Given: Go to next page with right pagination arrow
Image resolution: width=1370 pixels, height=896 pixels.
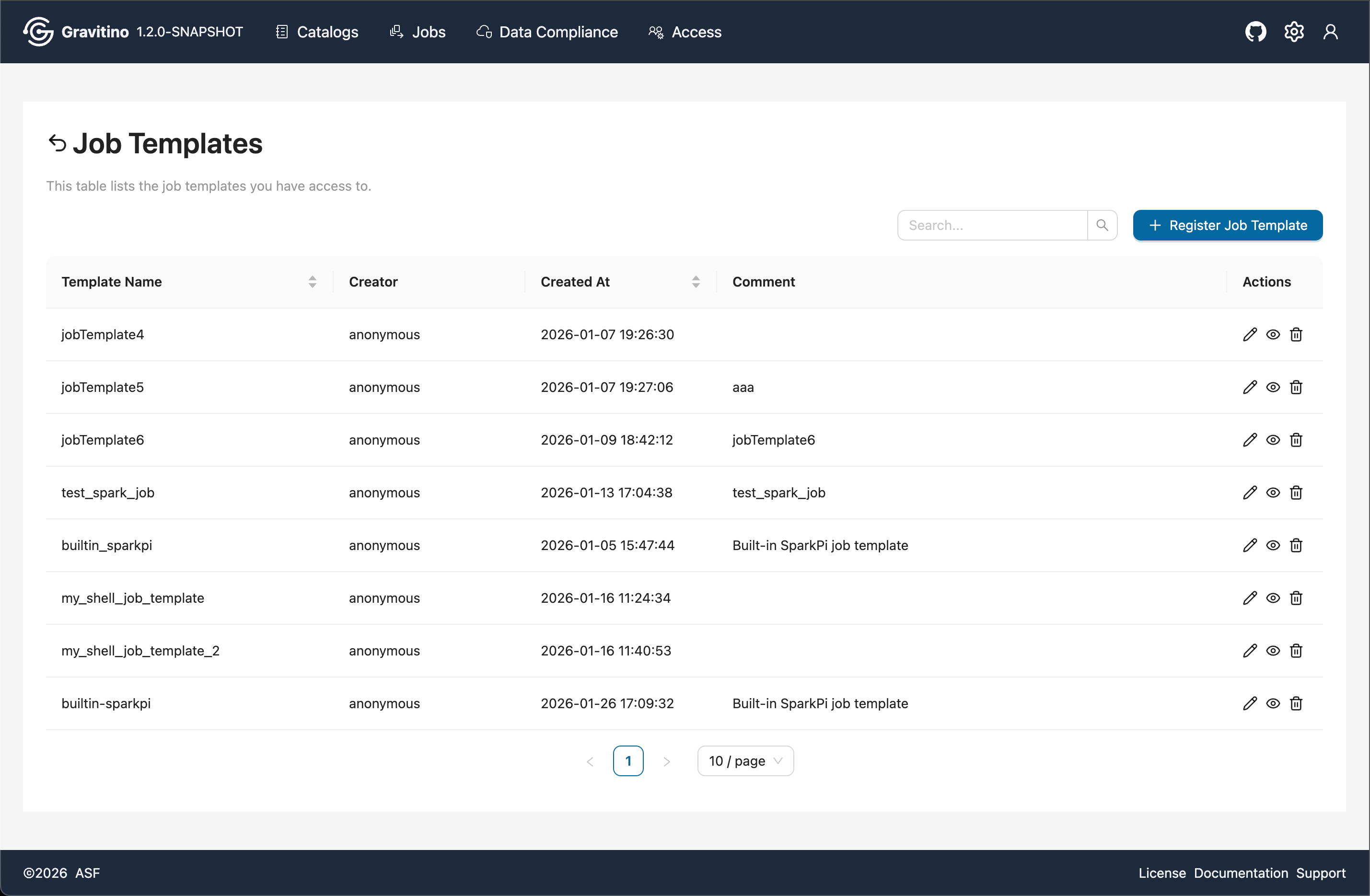Looking at the screenshot, I should point(667,760).
